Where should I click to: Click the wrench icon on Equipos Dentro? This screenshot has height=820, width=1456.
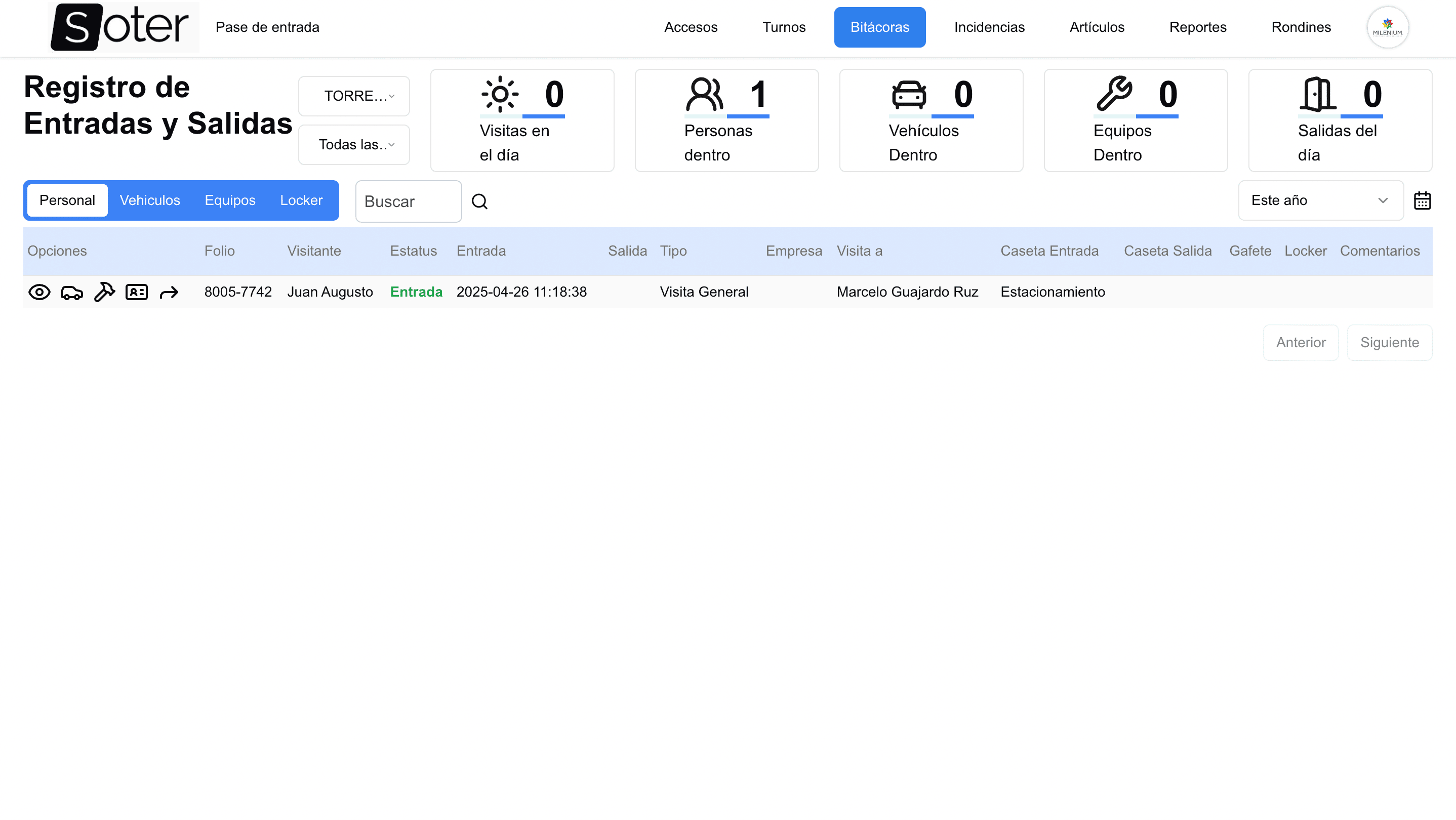tap(1114, 93)
